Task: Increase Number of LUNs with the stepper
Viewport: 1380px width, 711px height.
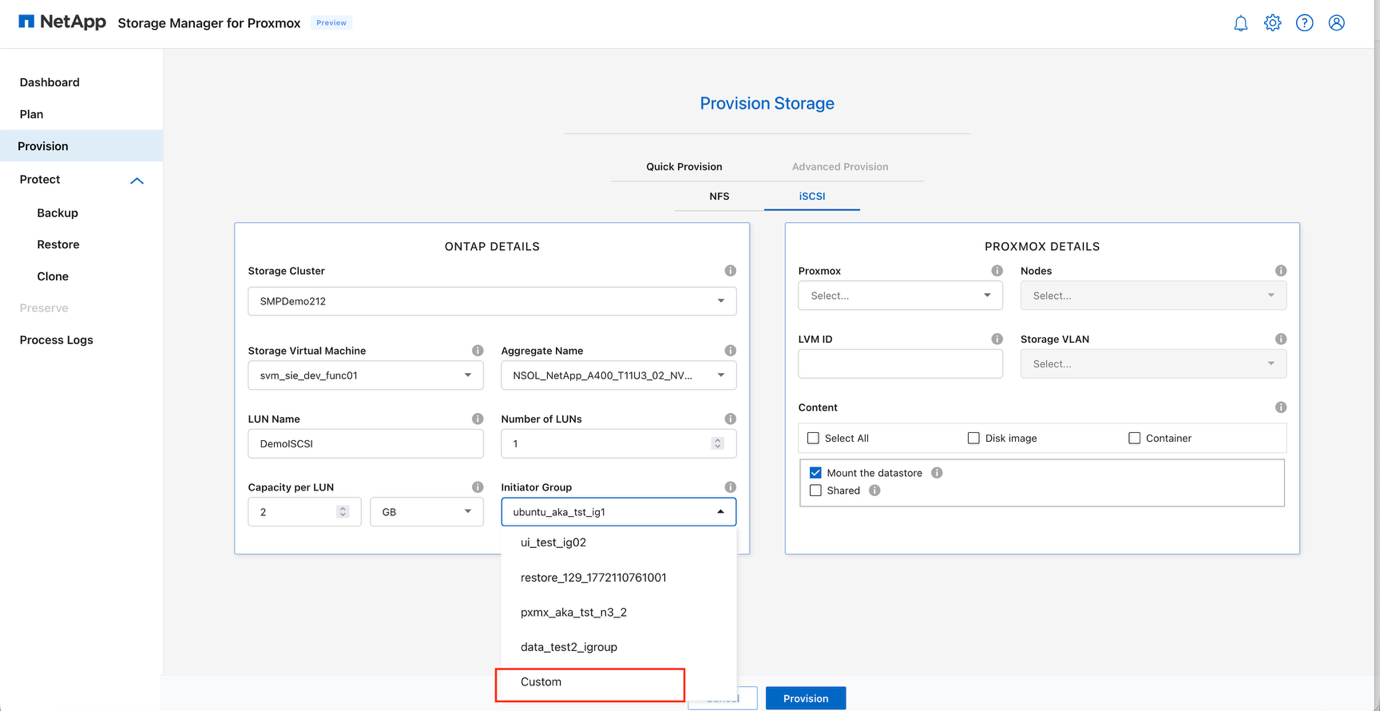Action: [718, 438]
